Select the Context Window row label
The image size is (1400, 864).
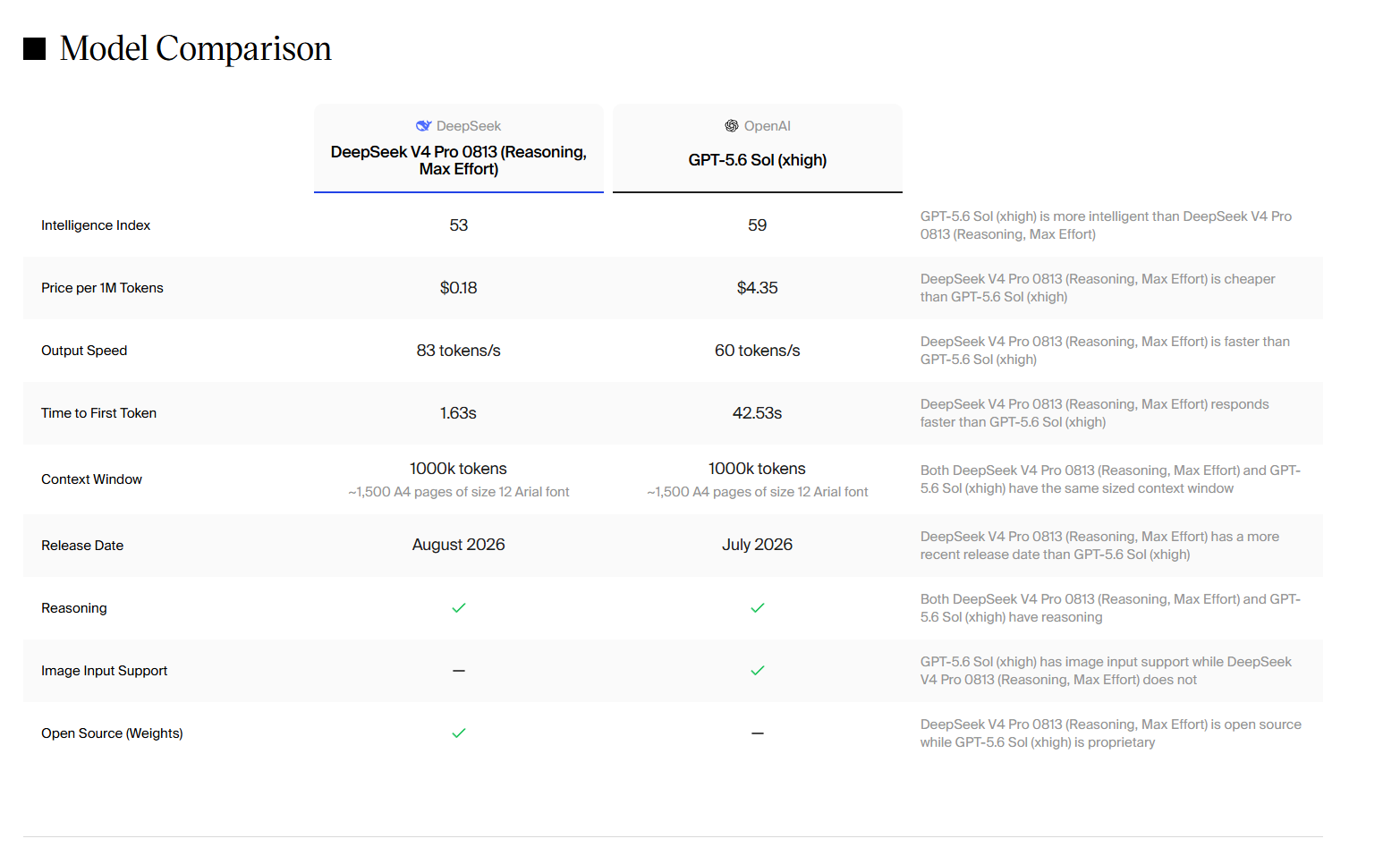click(91, 479)
